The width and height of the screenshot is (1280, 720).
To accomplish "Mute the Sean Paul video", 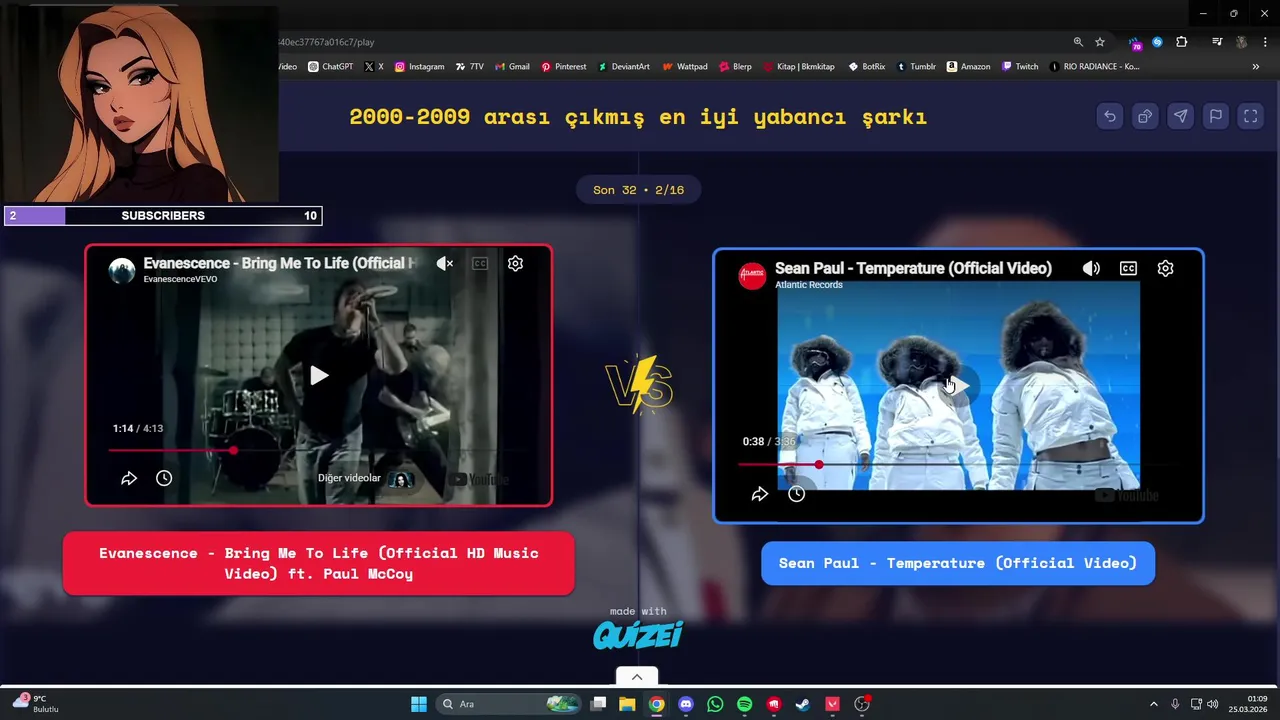I will click(1091, 269).
